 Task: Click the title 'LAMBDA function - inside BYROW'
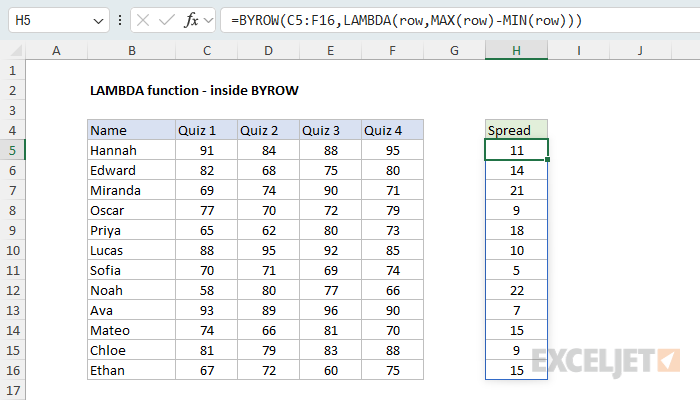tap(194, 91)
